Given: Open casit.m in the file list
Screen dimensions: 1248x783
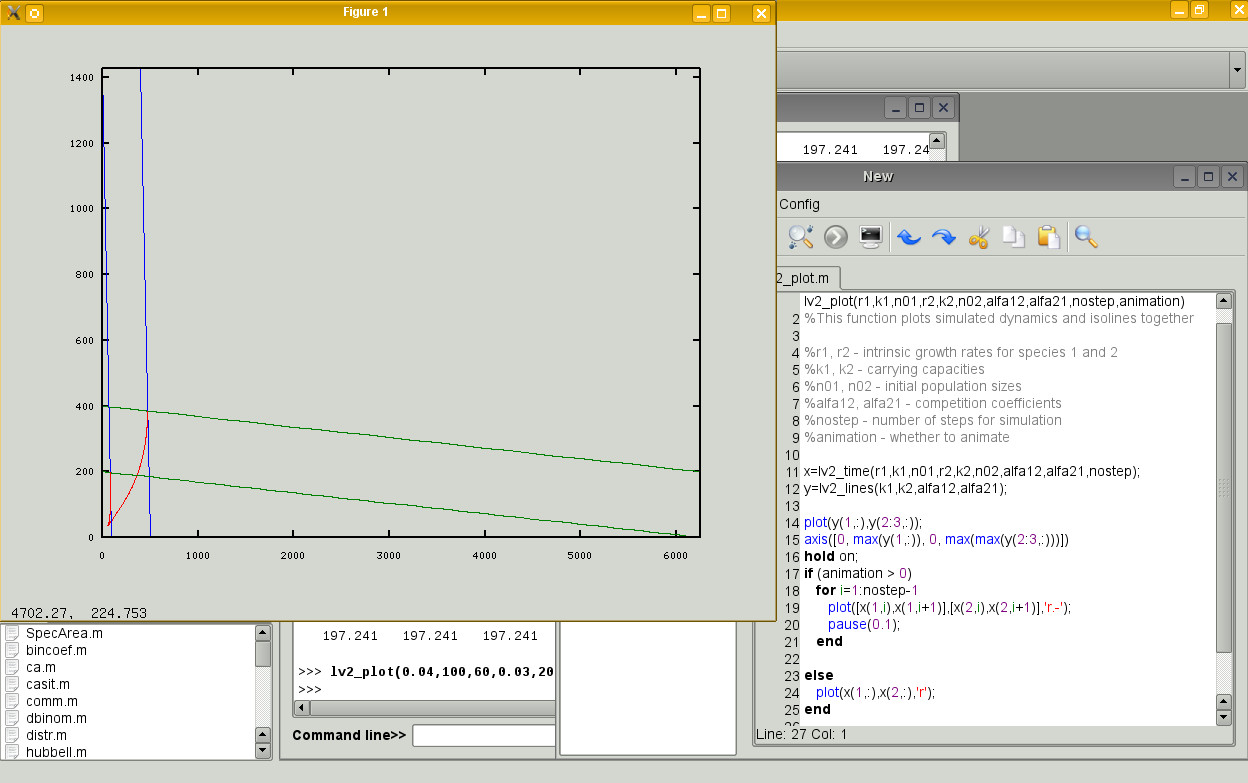Looking at the screenshot, I should 48,684.
